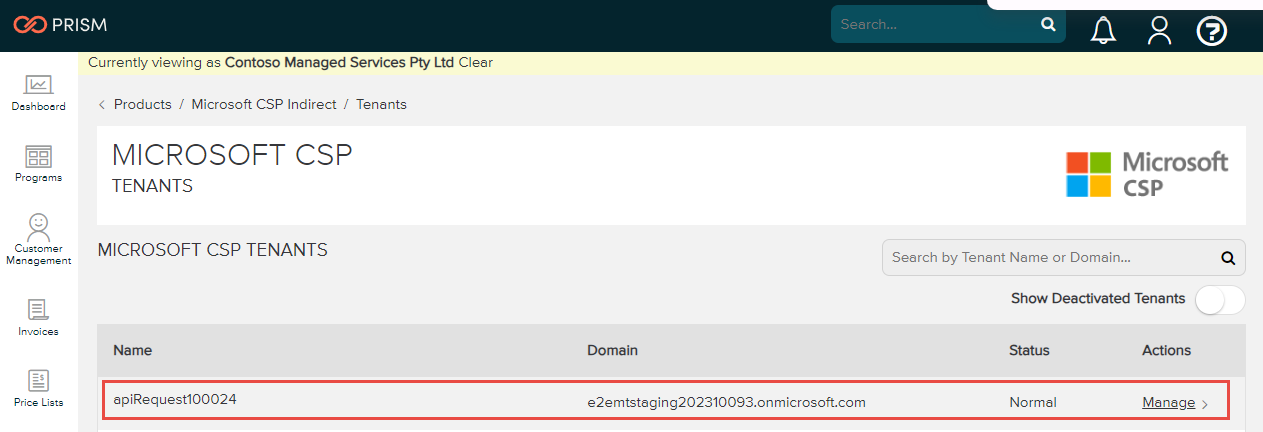The image size is (1263, 432).
Task: Click the chevron next to Manage
Action: tap(1205, 404)
